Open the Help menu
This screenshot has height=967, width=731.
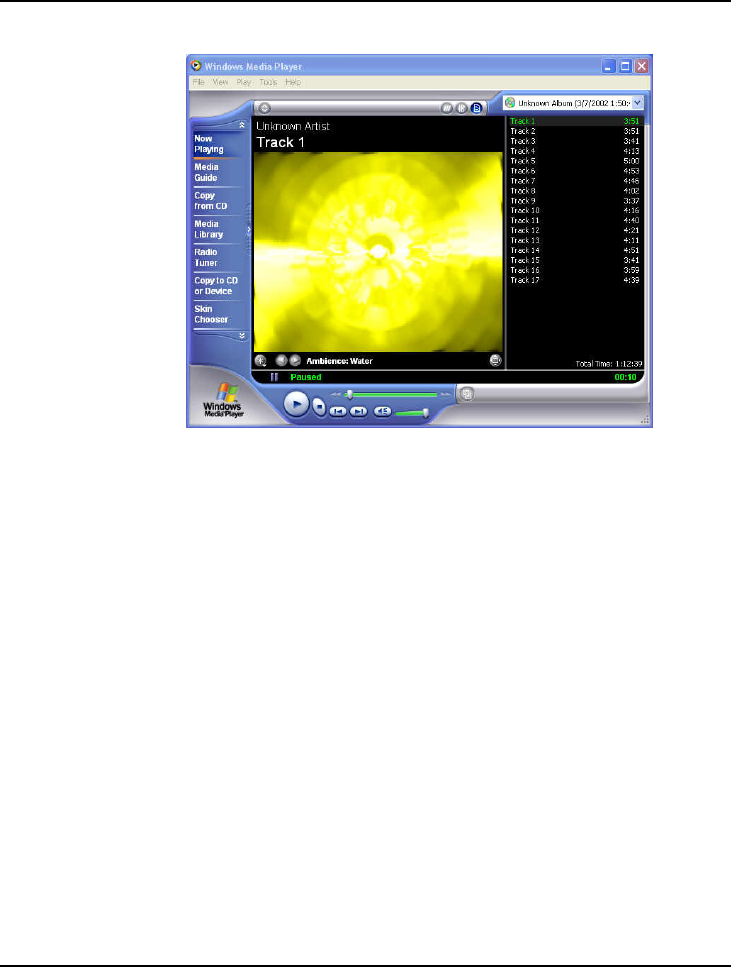[x=293, y=82]
